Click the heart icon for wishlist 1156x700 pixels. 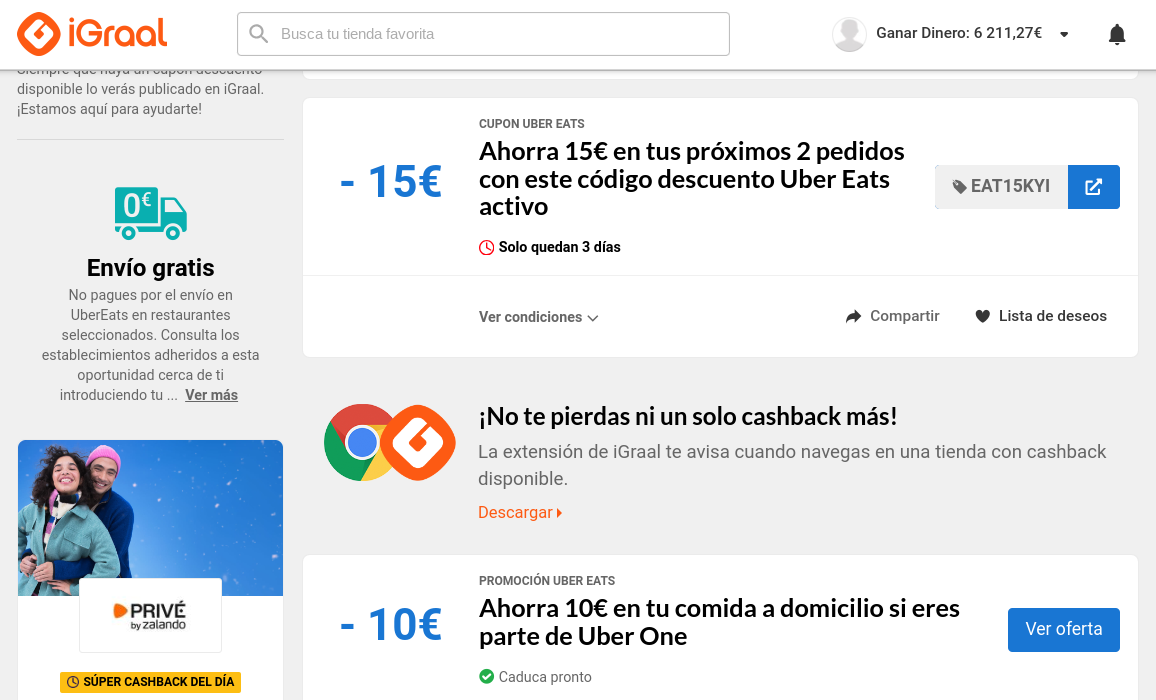(982, 317)
